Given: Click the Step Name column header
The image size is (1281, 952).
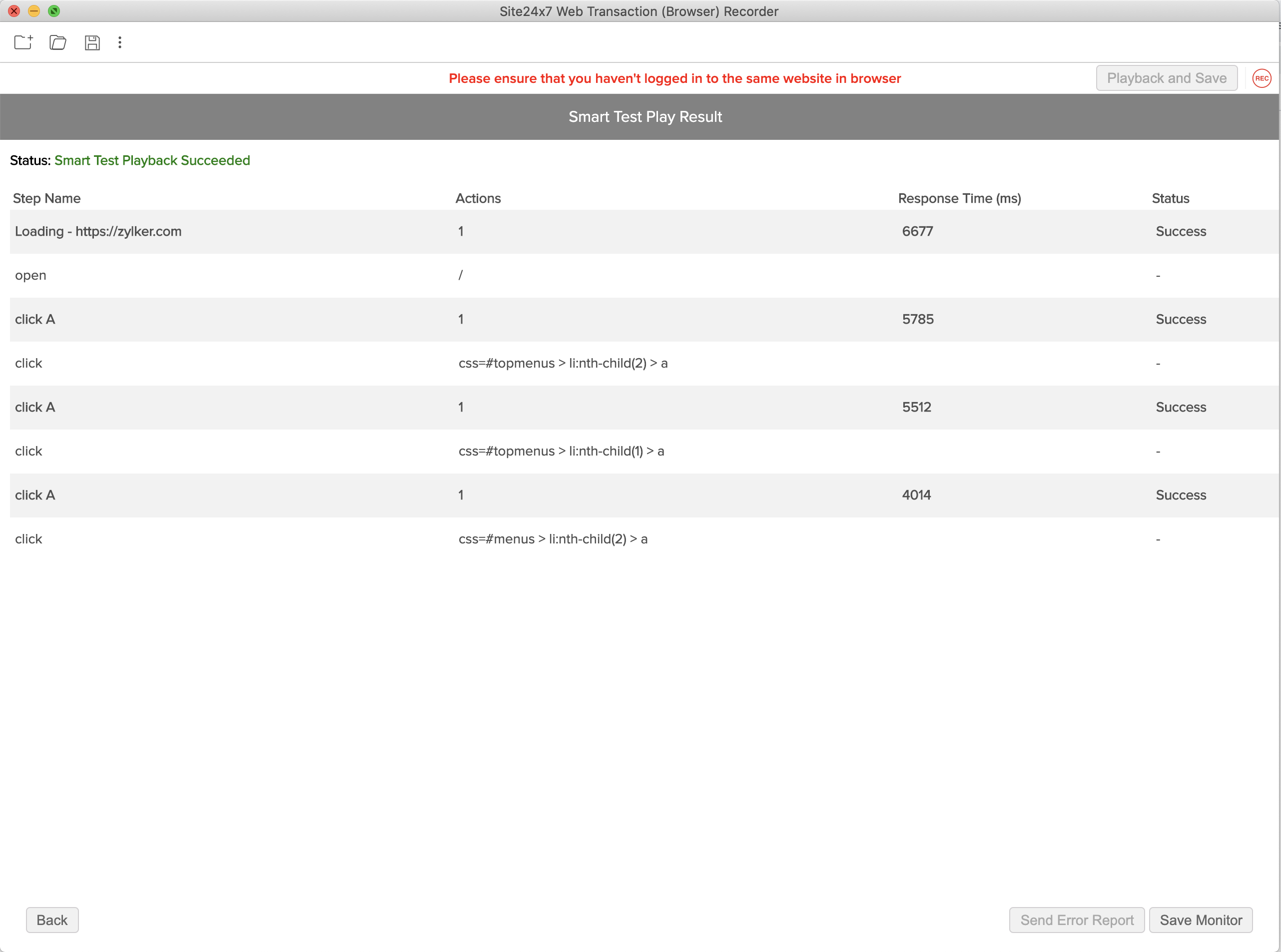Looking at the screenshot, I should [46, 198].
